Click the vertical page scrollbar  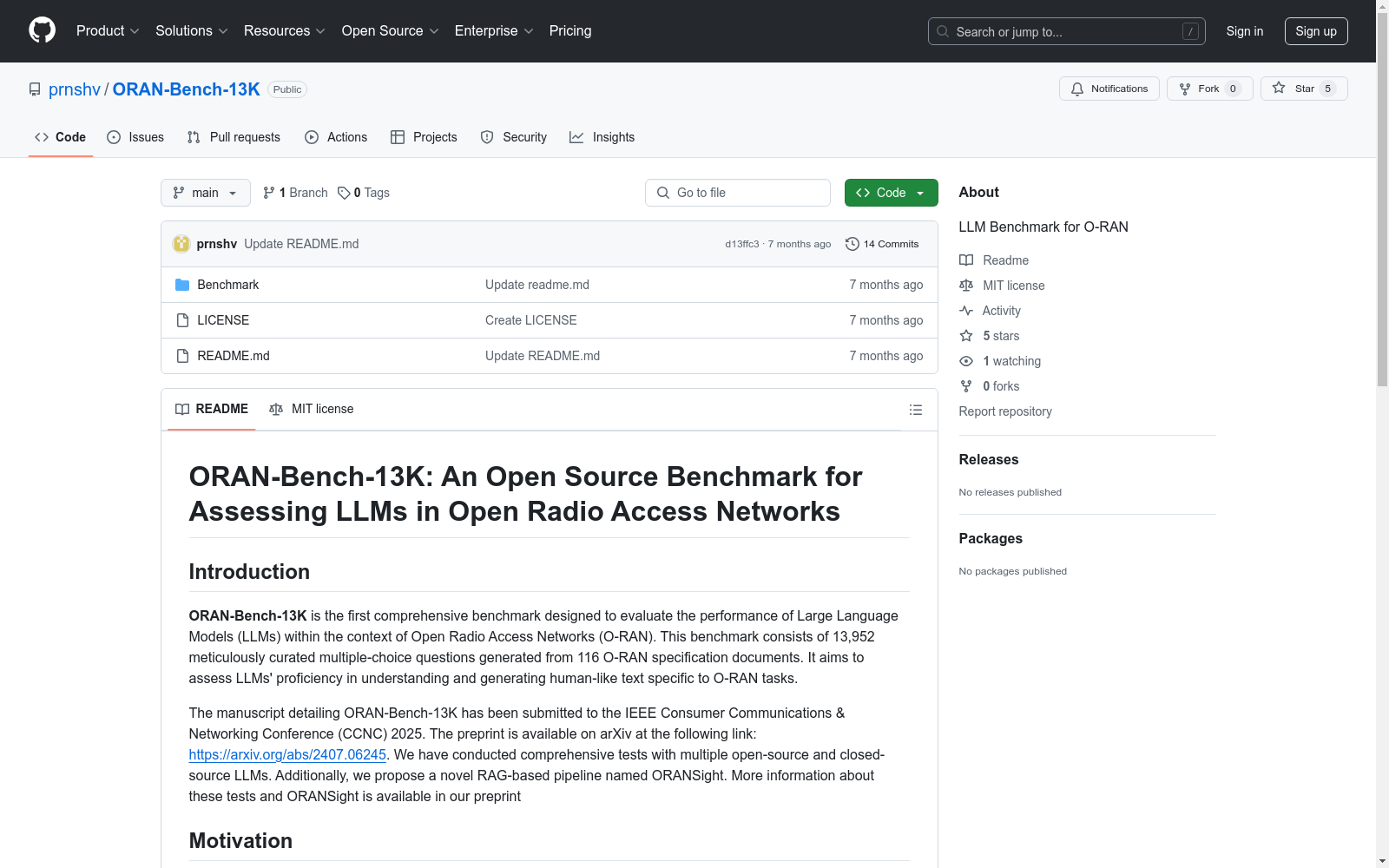pos(1382,200)
